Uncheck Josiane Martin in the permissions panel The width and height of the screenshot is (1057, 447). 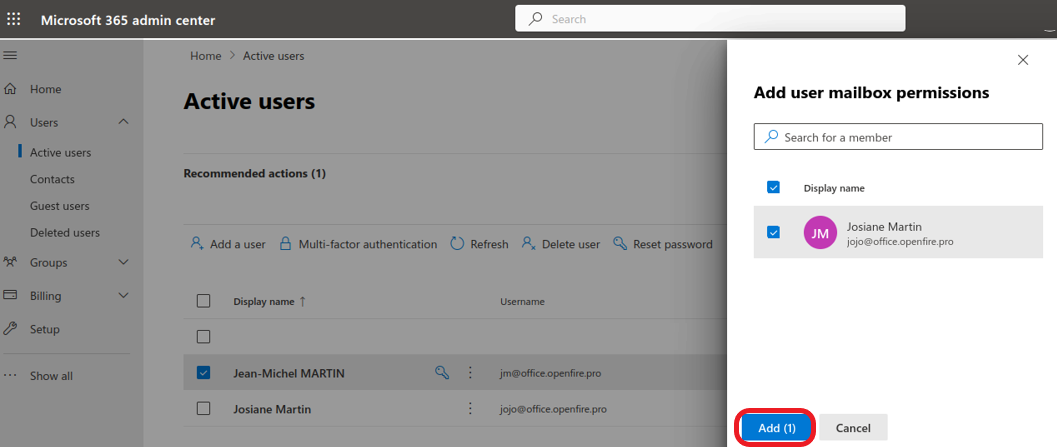pos(774,232)
